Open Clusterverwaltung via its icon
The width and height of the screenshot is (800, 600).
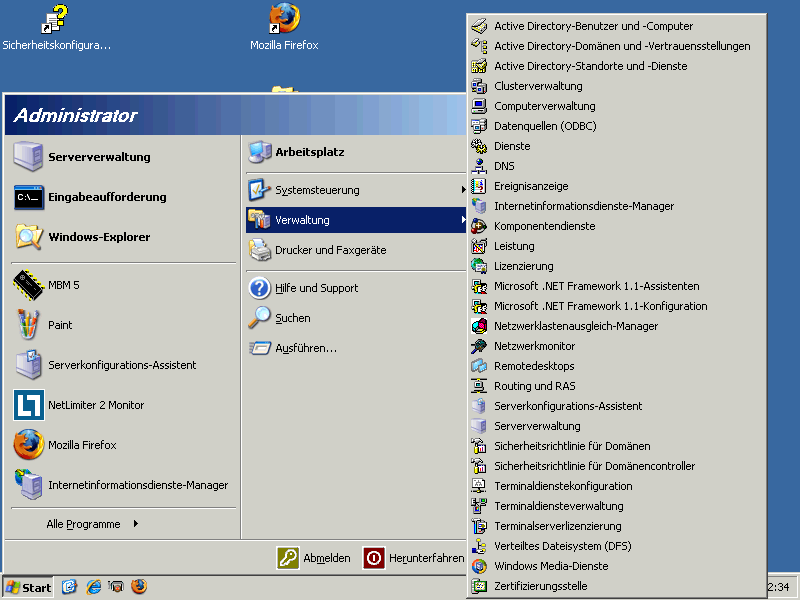(479, 86)
